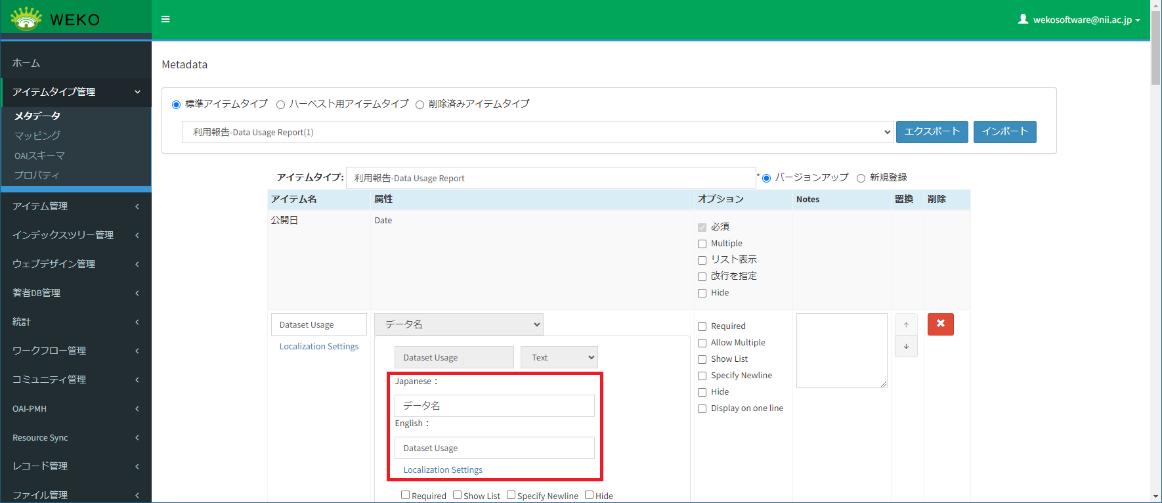Check the Display on one line option
The height and width of the screenshot is (503, 1162).
tap(702, 408)
